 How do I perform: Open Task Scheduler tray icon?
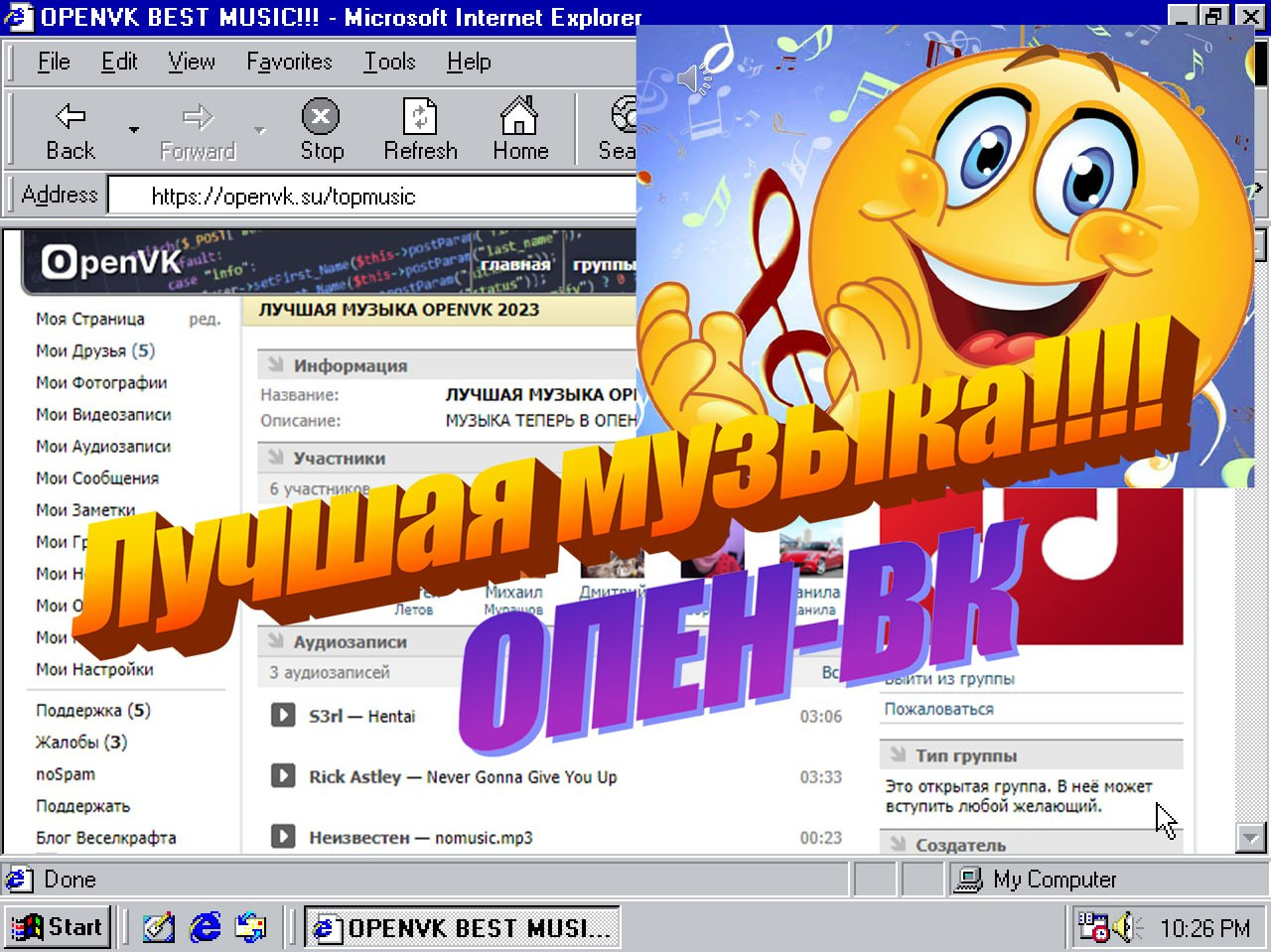(x=1093, y=927)
